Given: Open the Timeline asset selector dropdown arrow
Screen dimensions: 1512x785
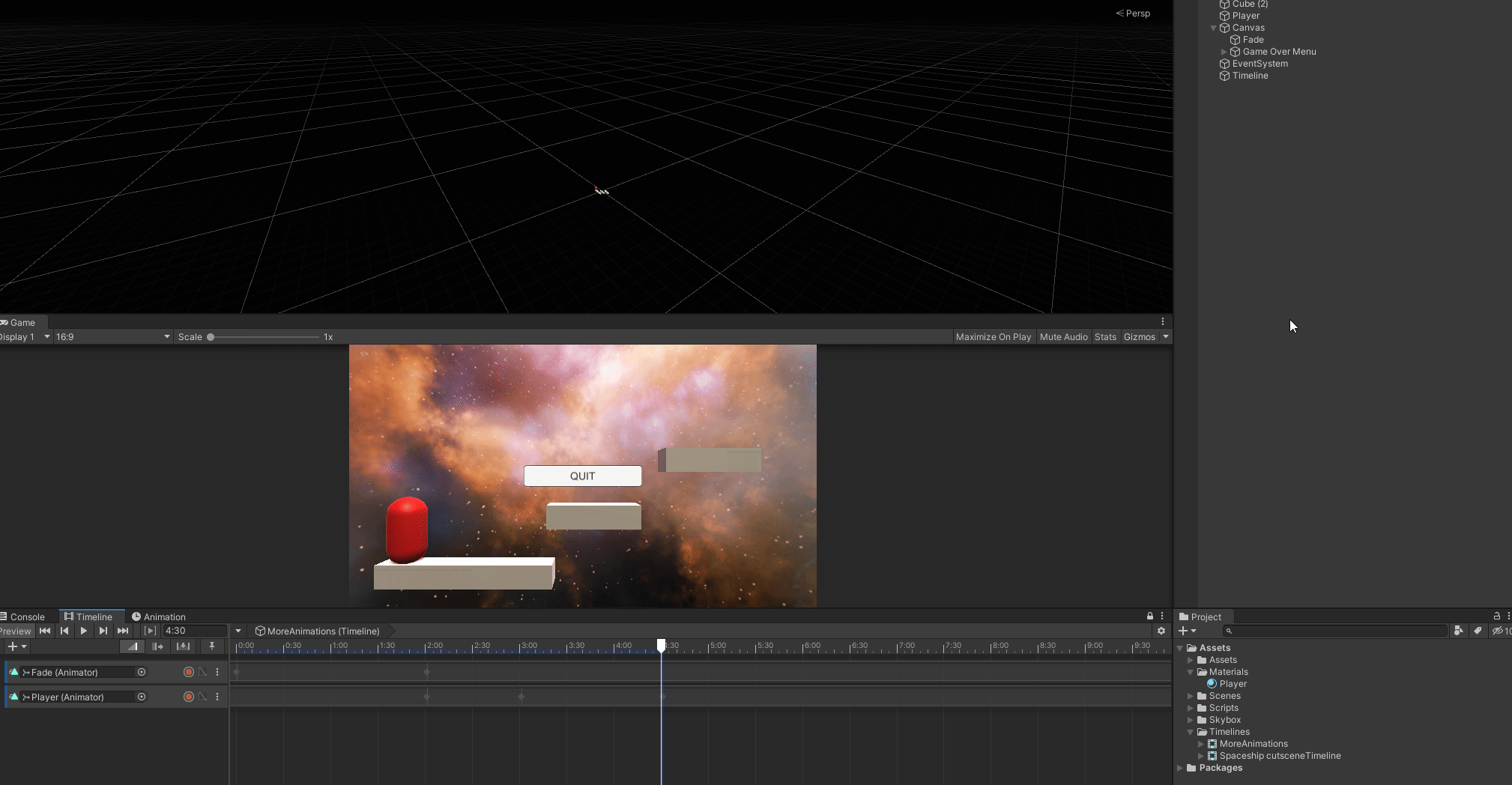Looking at the screenshot, I should (x=238, y=631).
